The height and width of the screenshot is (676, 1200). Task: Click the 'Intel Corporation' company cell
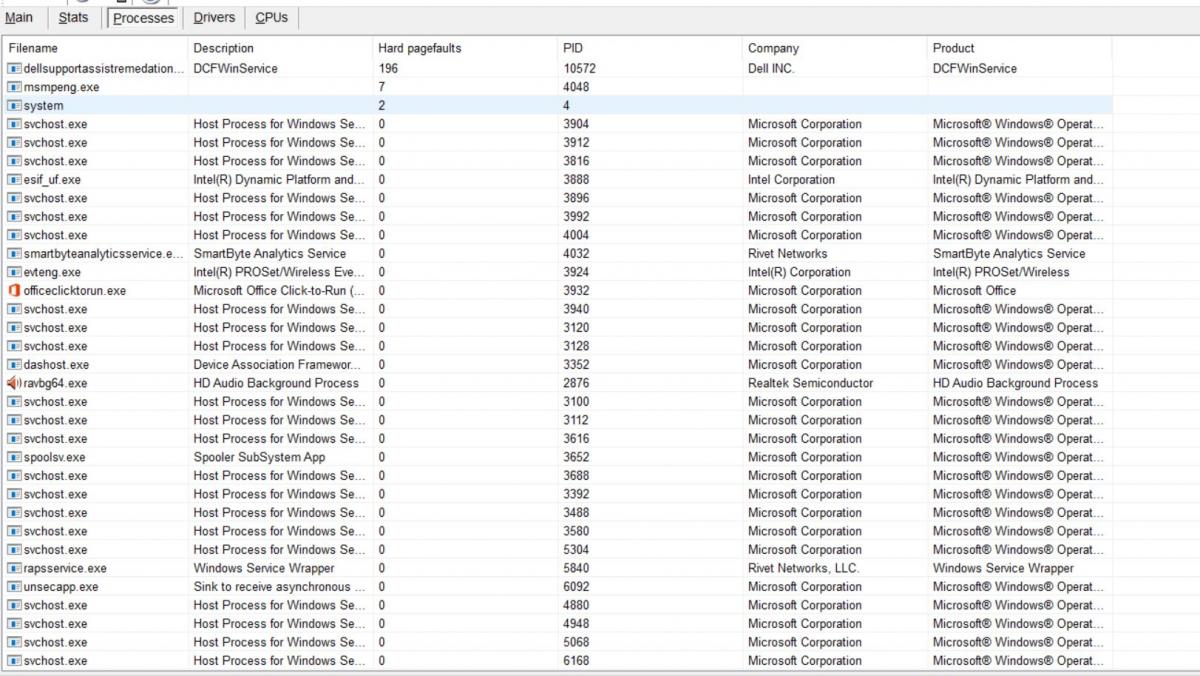pyautogui.click(x=791, y=180)
